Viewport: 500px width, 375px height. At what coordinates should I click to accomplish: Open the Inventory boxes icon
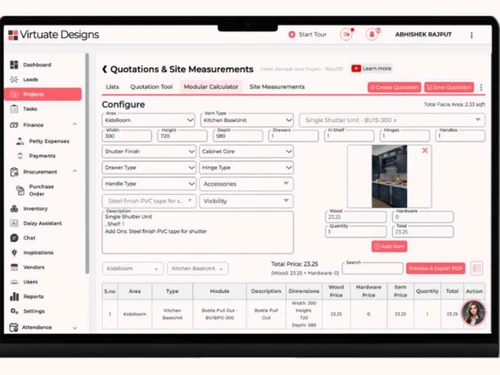pos(14,209)
